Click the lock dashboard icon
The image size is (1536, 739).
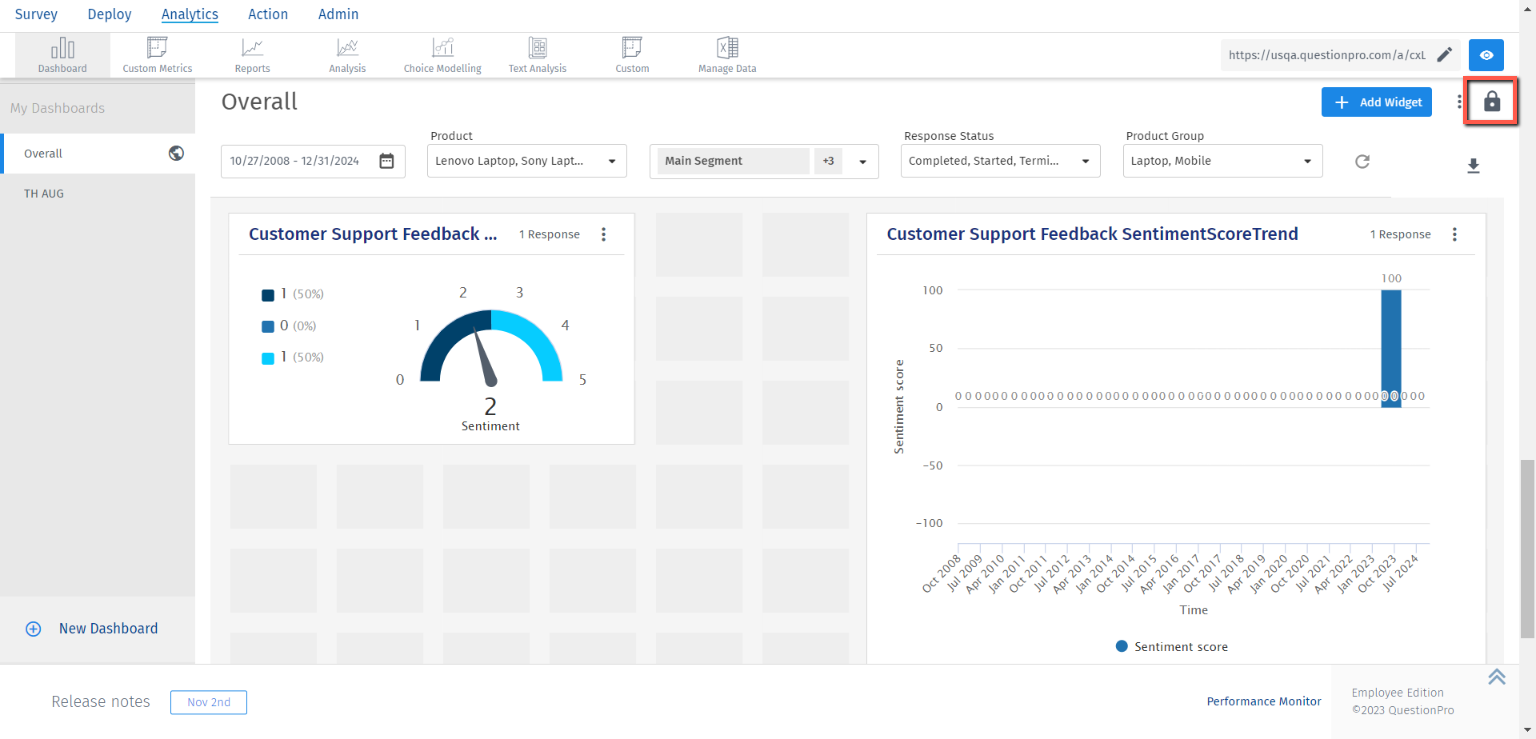1492,101
